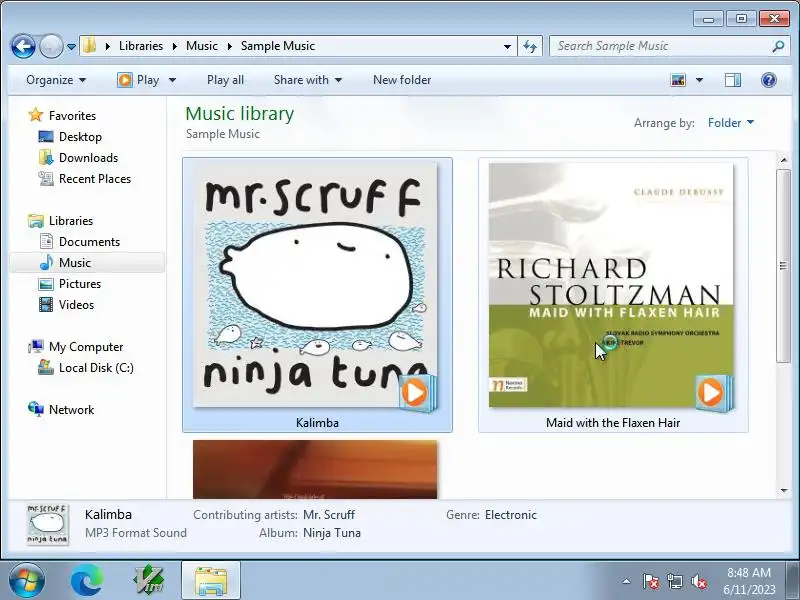Select Libraries in the address breadcrumb
Viewport: 800px width, 600px height.
(x=141, y=46)
